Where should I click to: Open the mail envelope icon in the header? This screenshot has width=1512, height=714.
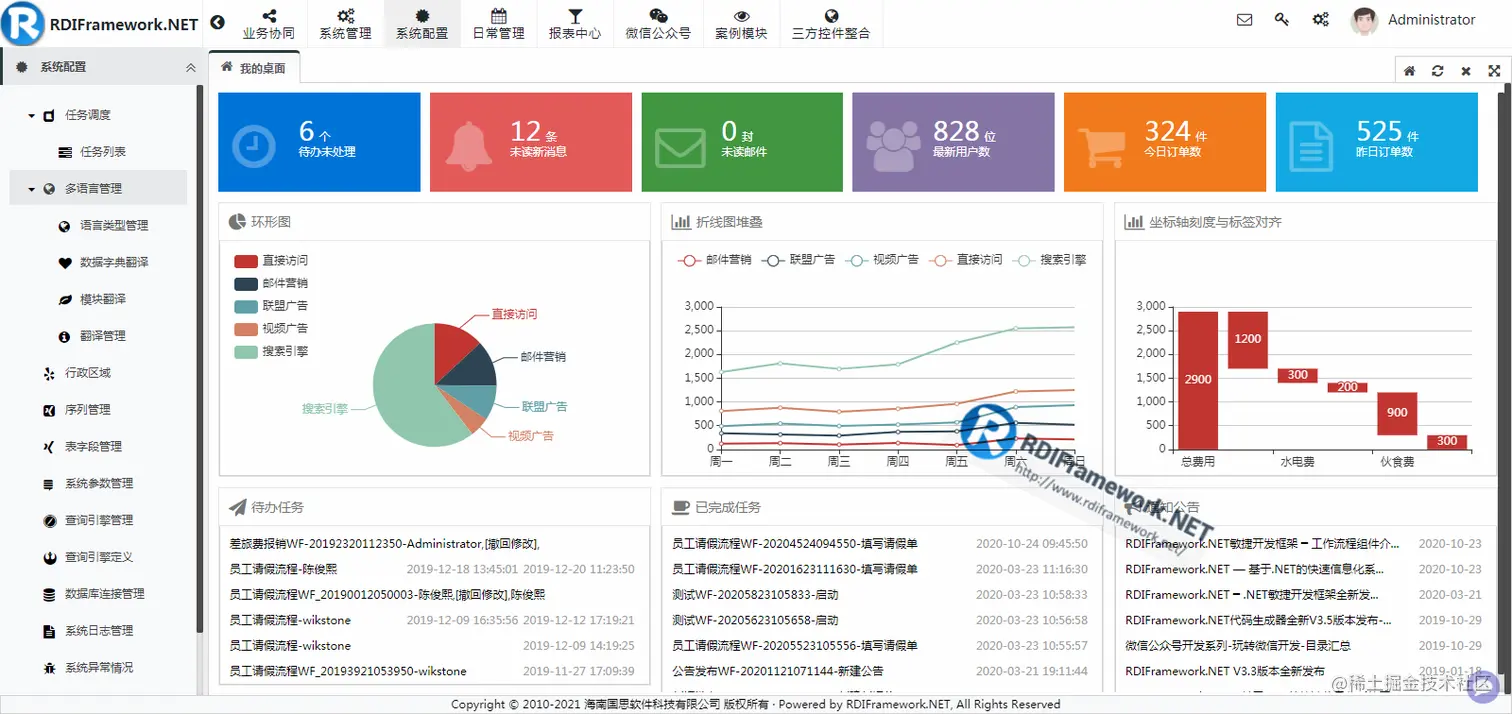coord(1245,20)
